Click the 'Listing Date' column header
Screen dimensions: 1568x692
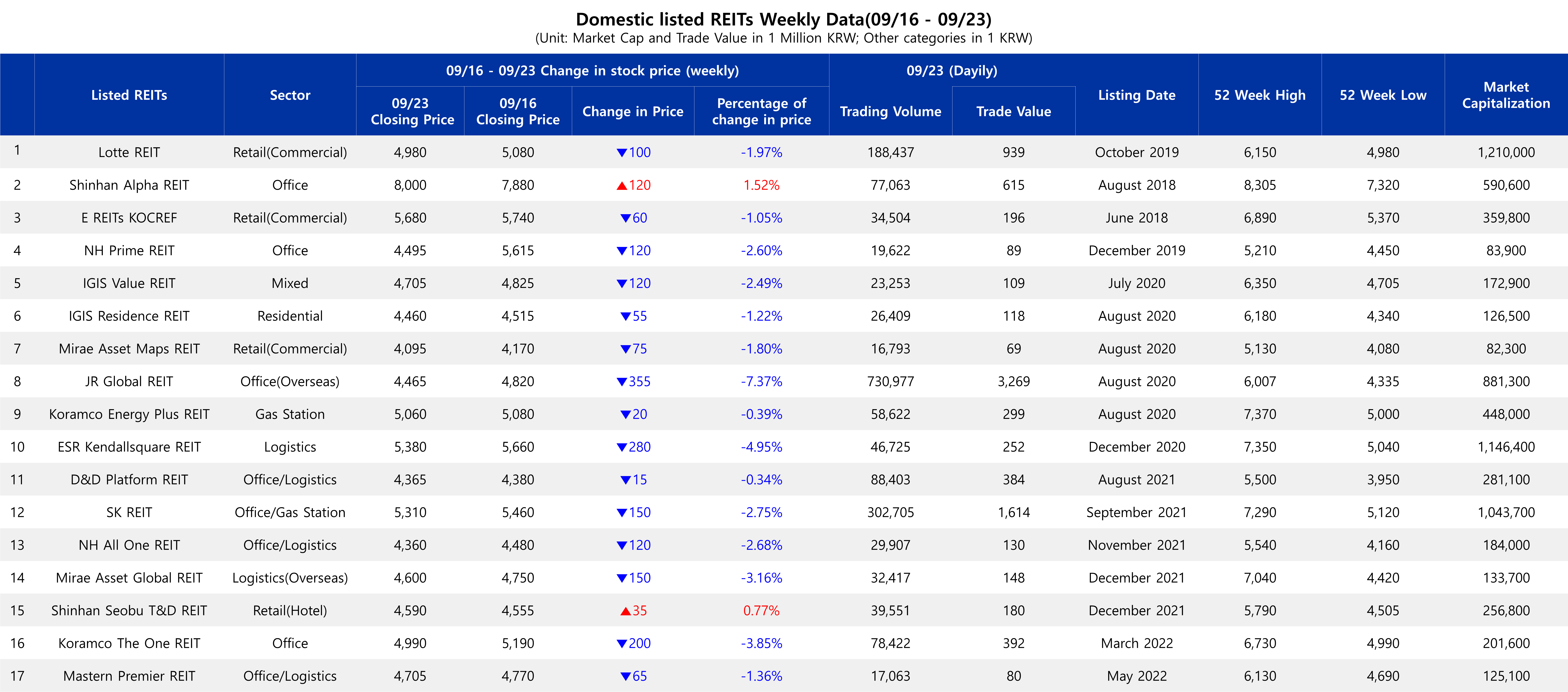pos(1137,95)
